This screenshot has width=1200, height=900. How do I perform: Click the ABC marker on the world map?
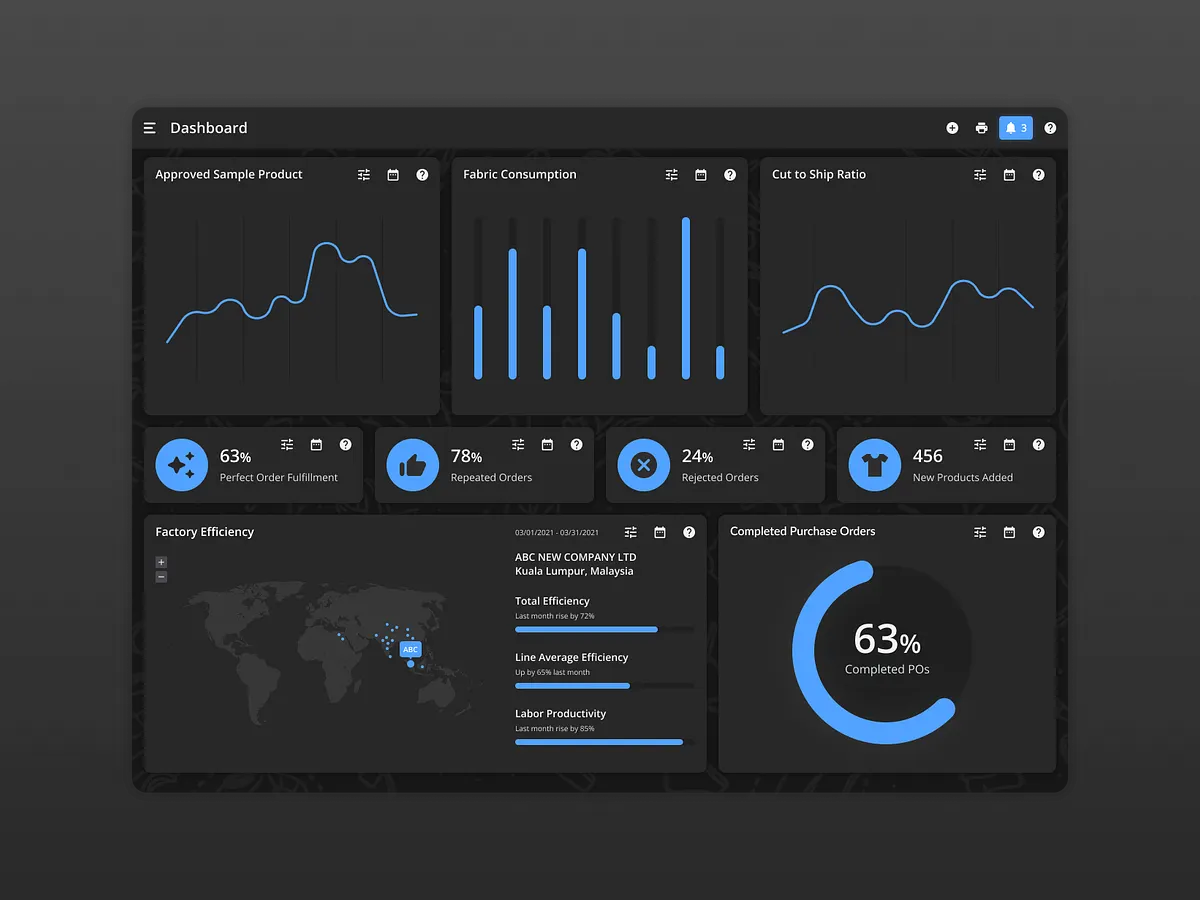click(x=410, y=649)
